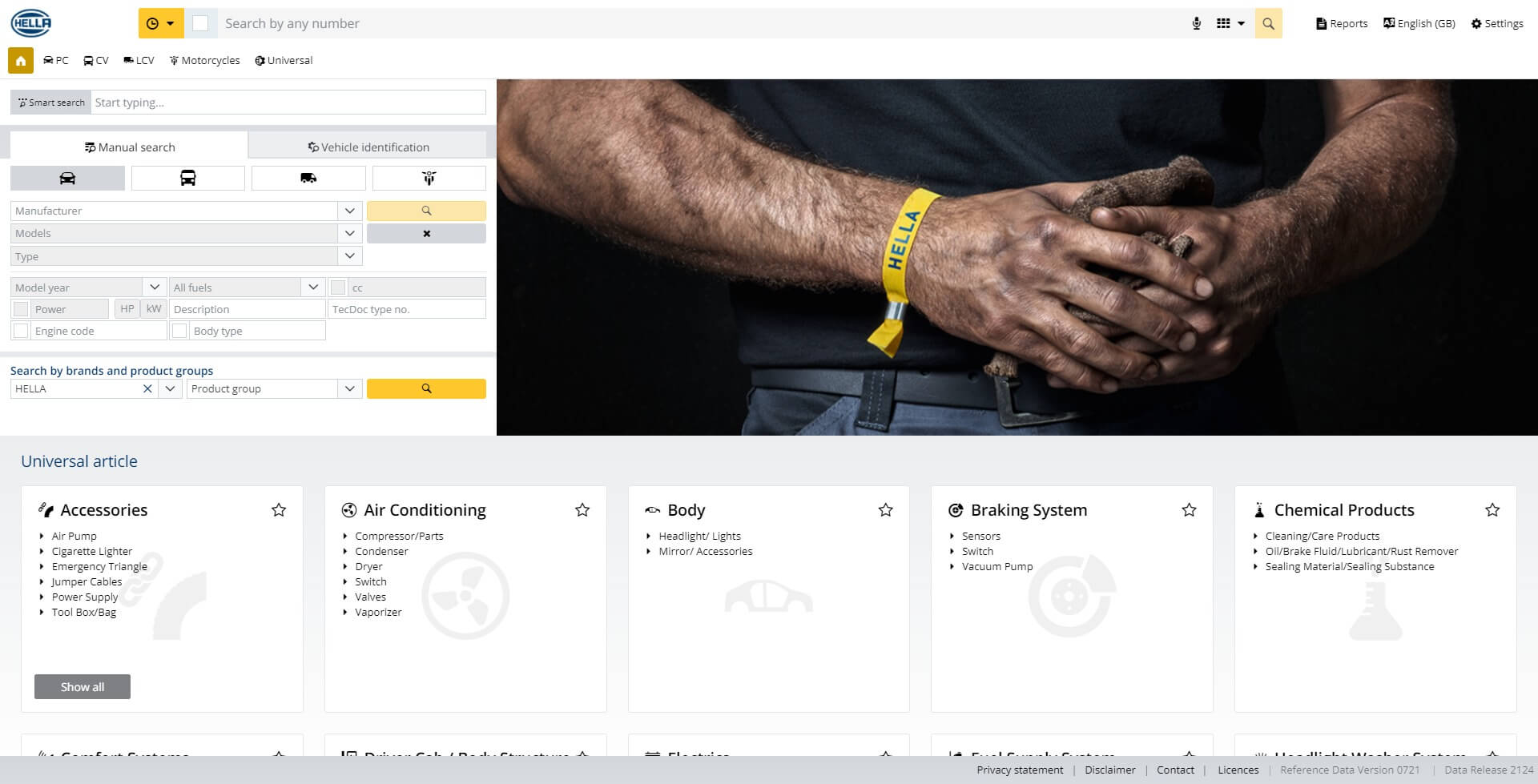Open the numeric keypad grid icon
This screenshot has height=784, width=1538.
point(1225,23)
